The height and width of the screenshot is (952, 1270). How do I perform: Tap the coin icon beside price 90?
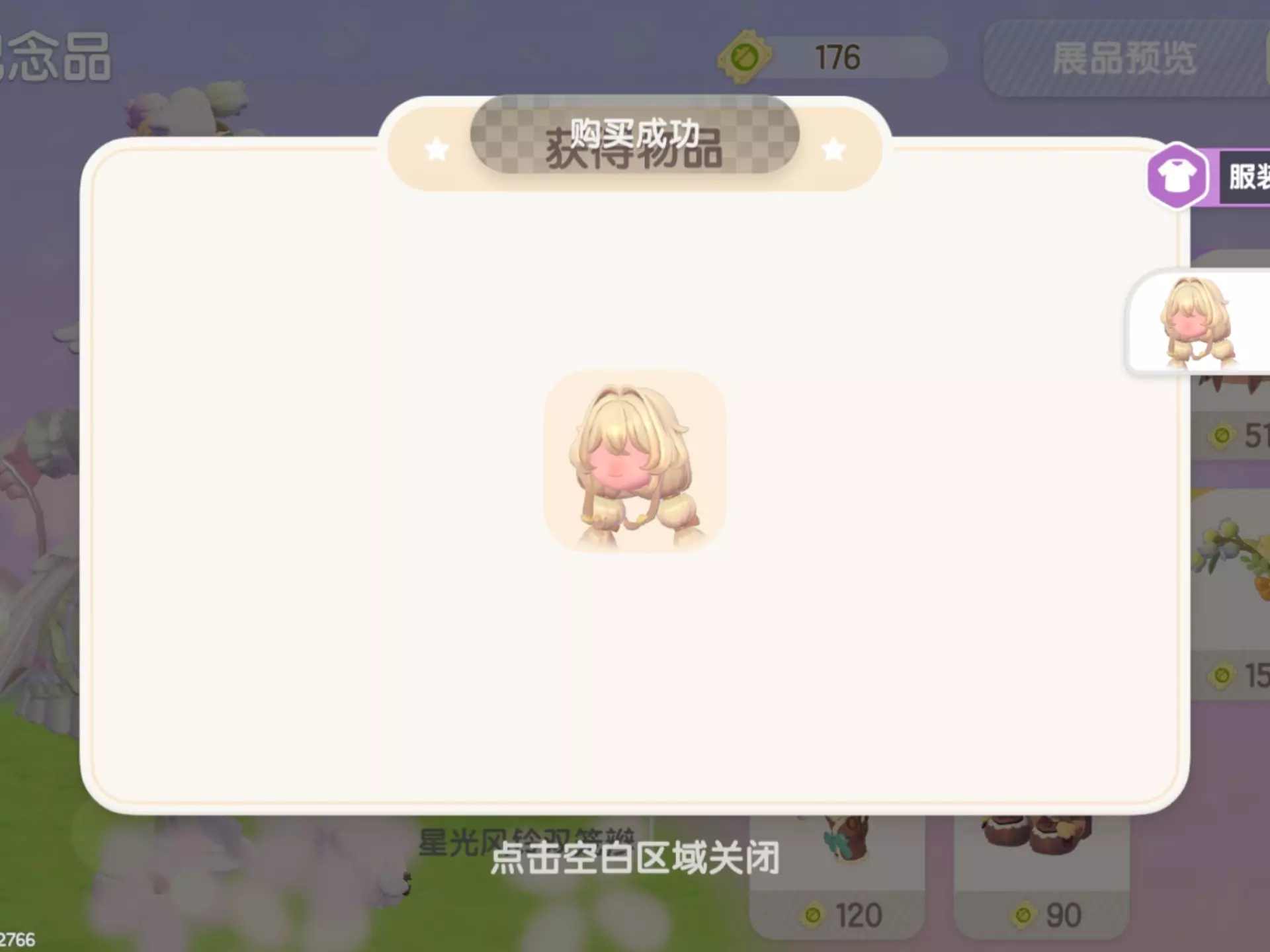click(1023, 916)
